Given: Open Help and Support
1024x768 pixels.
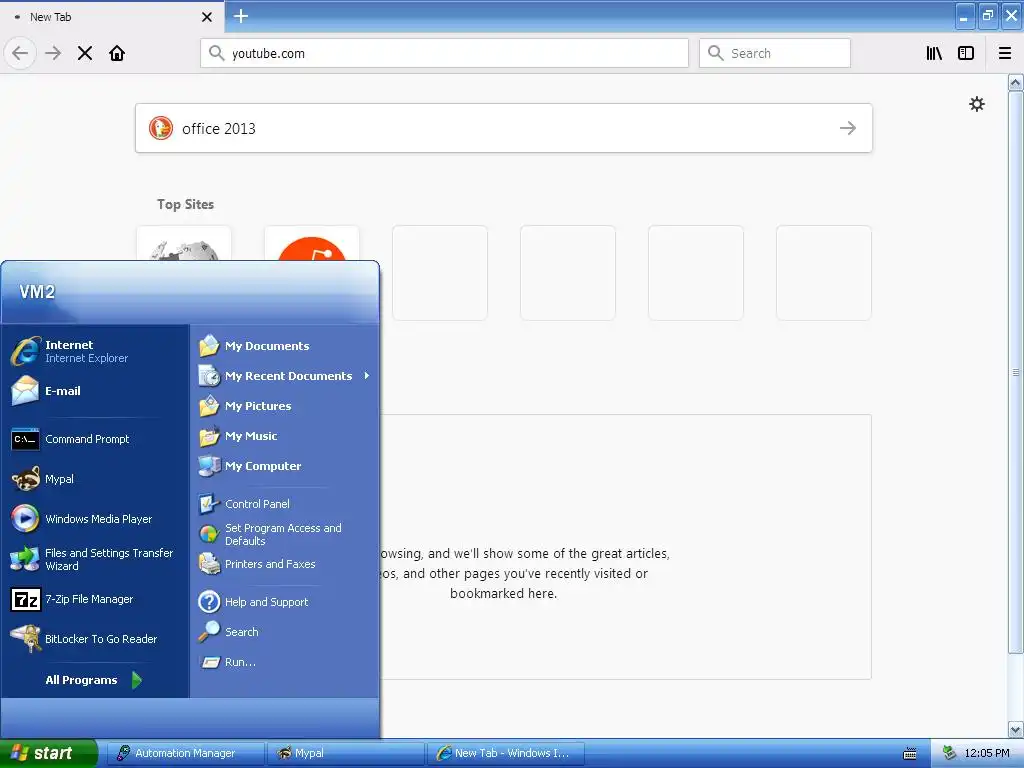Looking at the screenshot, I should [x=284, y=602].
